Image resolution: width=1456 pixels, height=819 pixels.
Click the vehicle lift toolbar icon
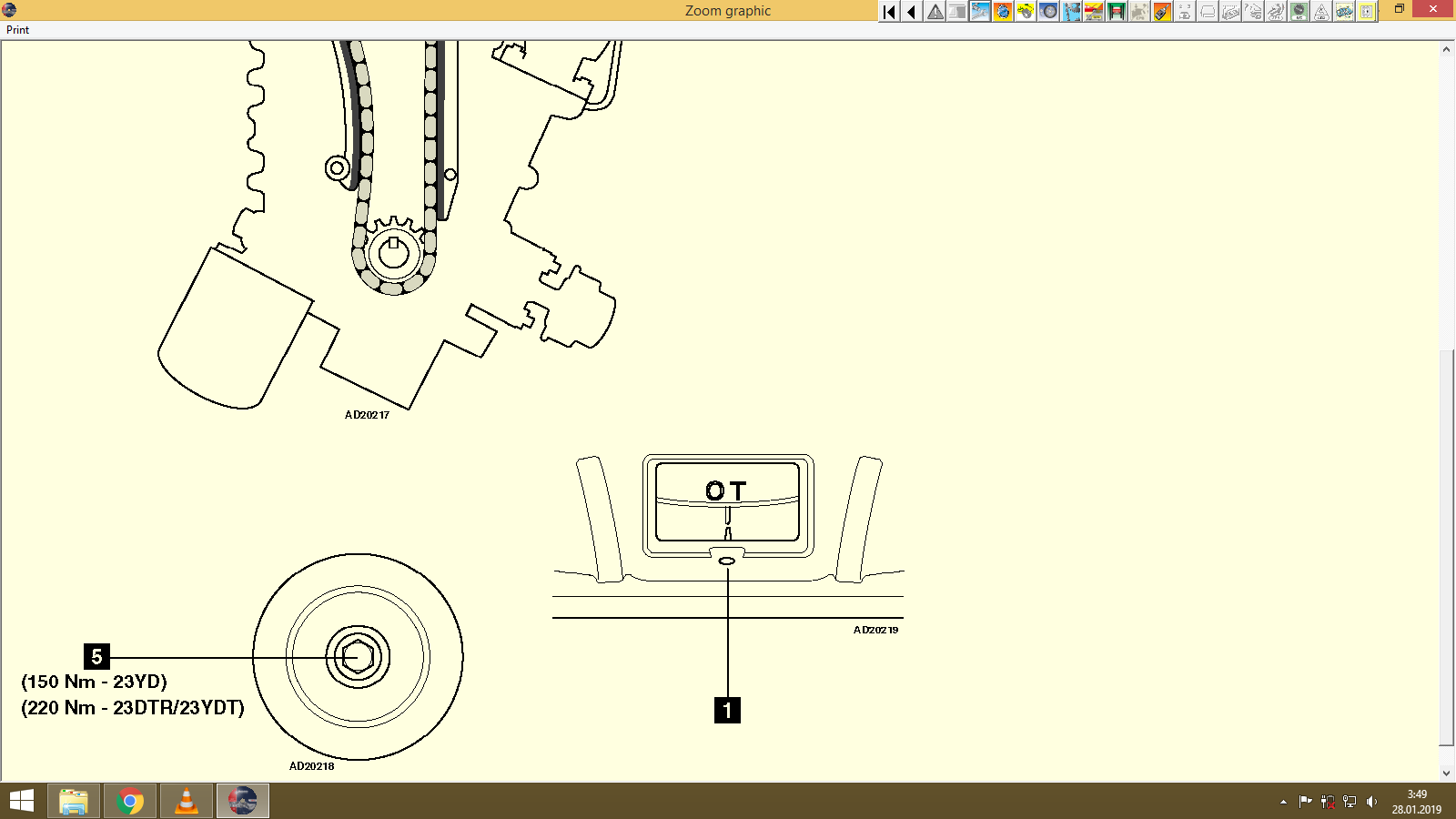(1116, 12)
